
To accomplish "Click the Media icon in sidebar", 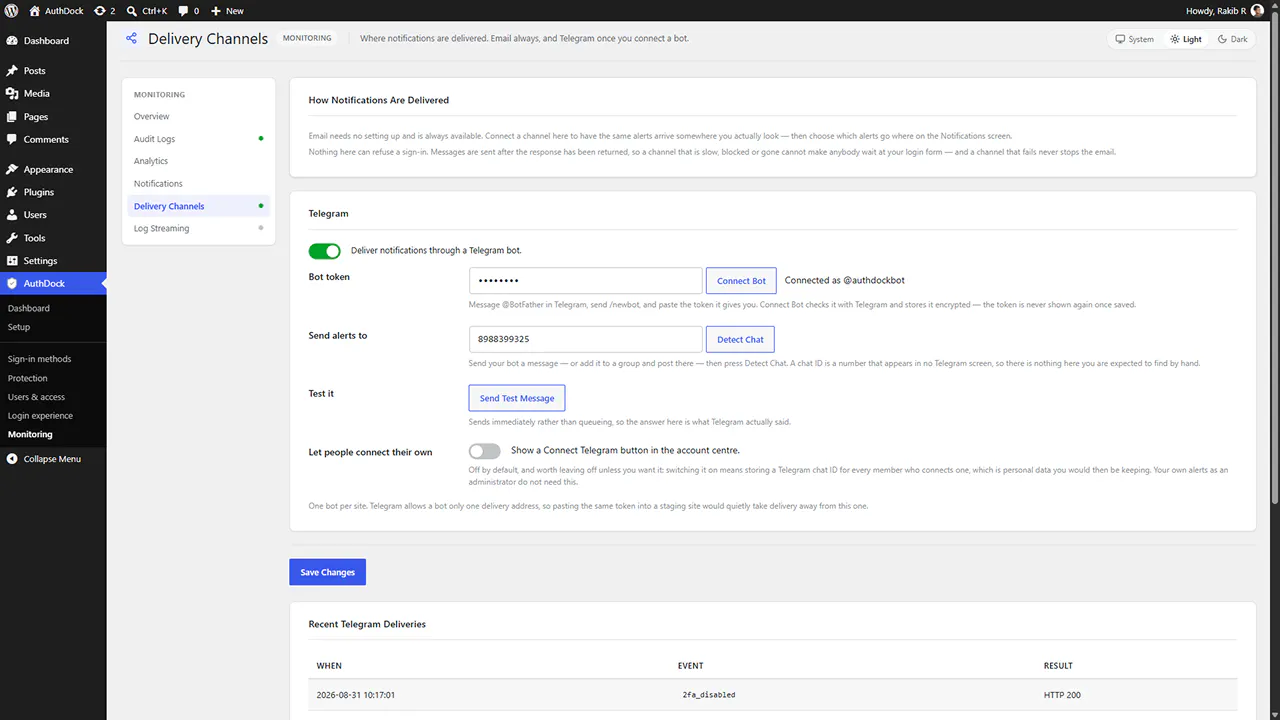I will coord(12,94).
